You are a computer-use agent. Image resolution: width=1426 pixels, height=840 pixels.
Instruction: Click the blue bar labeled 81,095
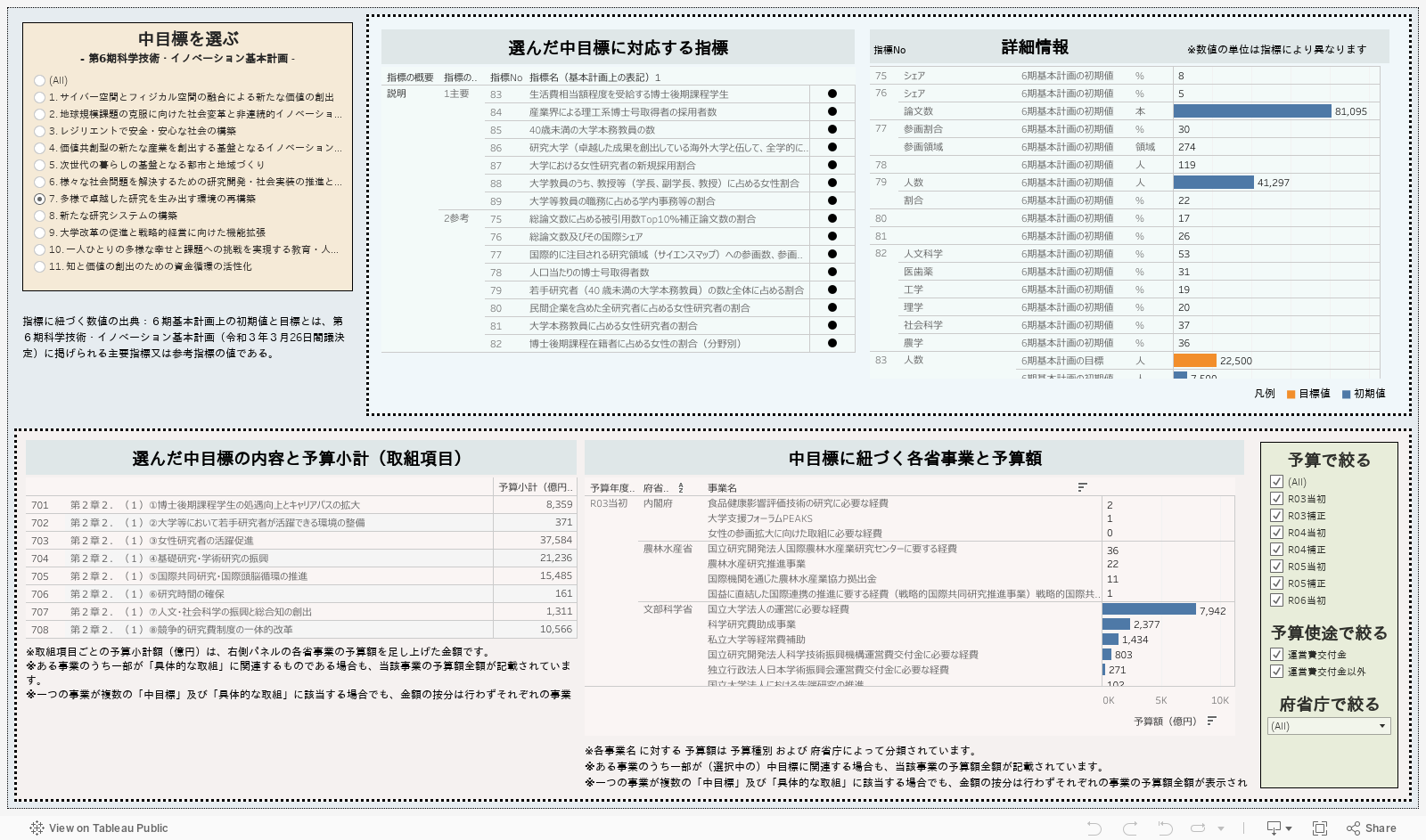click(1252, 111)
